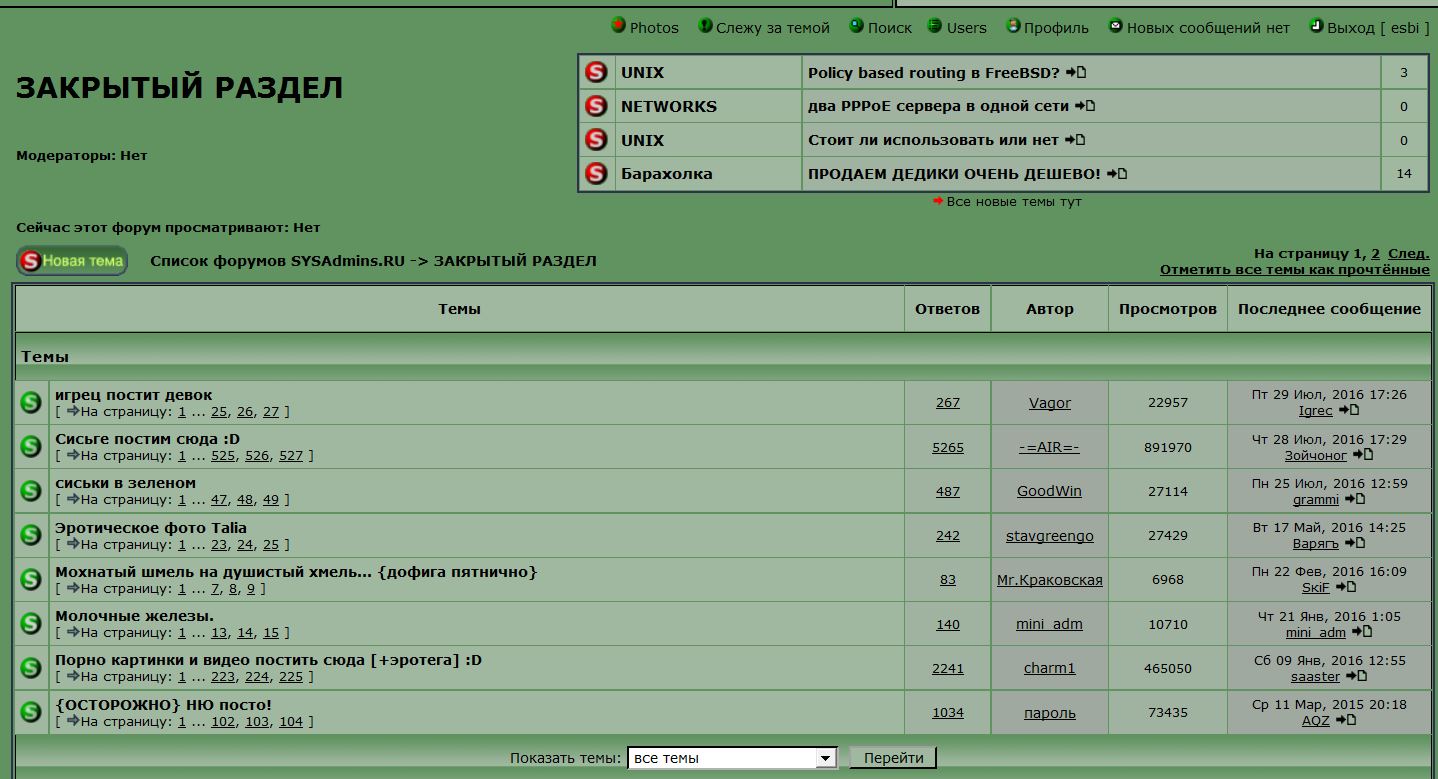This screenshot has width=1438, height=779.
Task: Click the green S icon for {ОСТОРОЖНО} НЮ посто!
Action: tap(31, 711)
